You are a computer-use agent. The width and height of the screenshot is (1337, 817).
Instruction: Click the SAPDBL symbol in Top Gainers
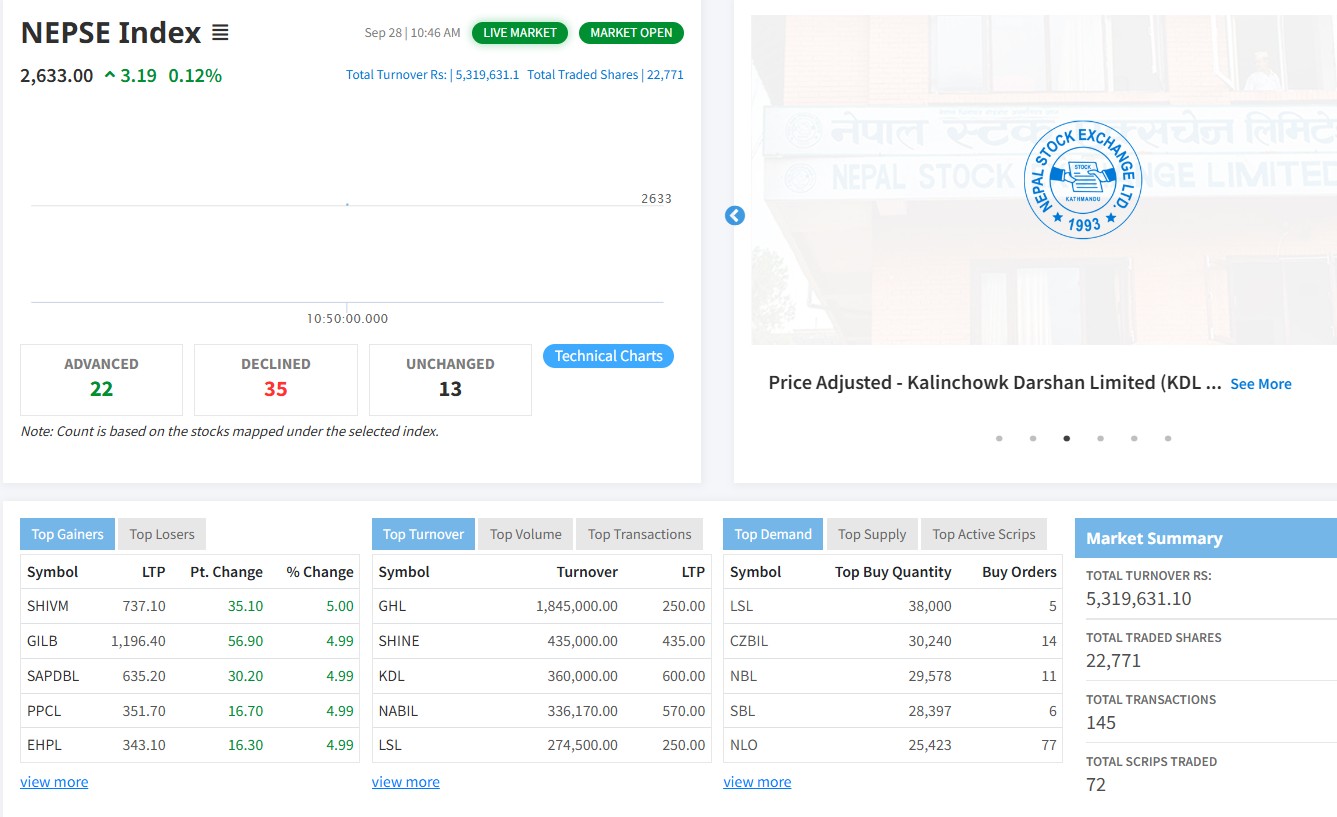pos(53,676)
